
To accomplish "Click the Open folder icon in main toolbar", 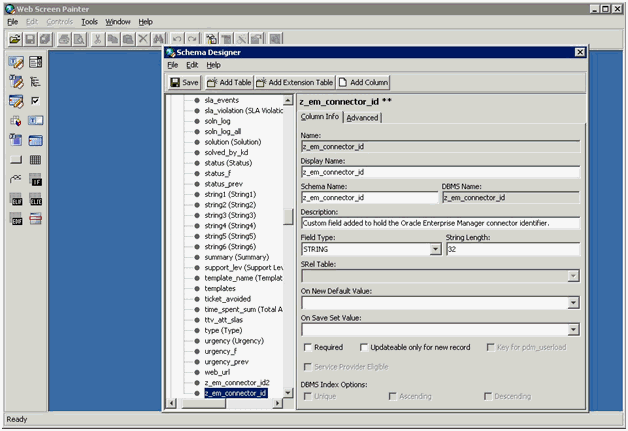I will tap(15, 39).
